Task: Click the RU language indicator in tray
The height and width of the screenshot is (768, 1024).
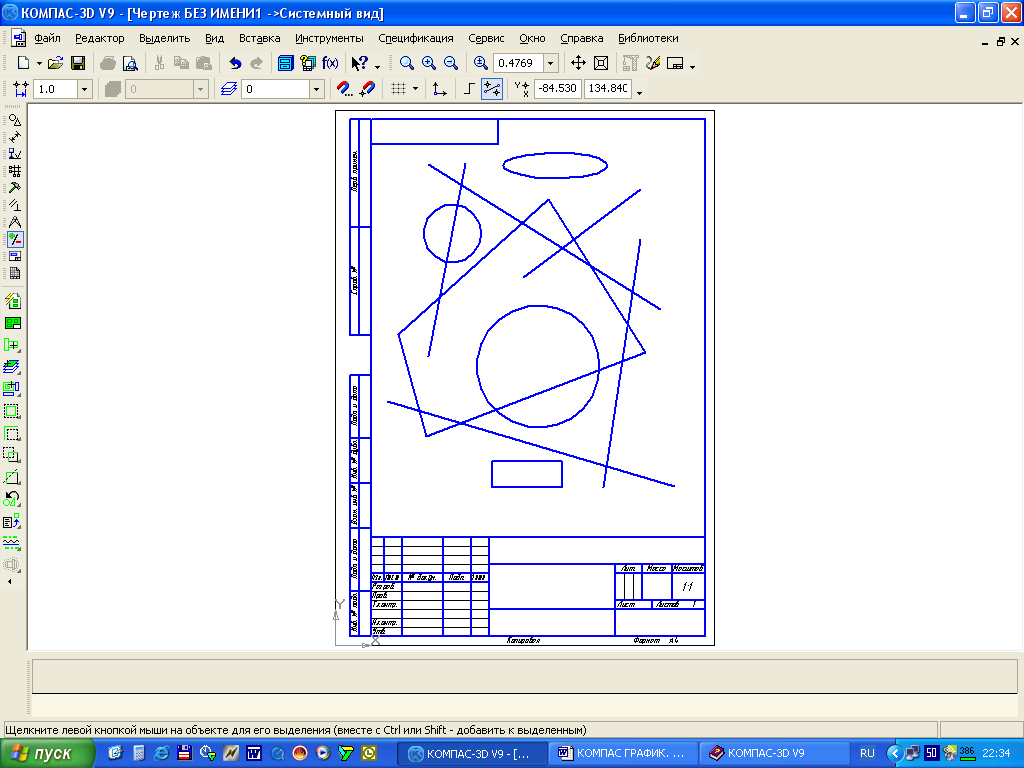Action: pos(867,754)
